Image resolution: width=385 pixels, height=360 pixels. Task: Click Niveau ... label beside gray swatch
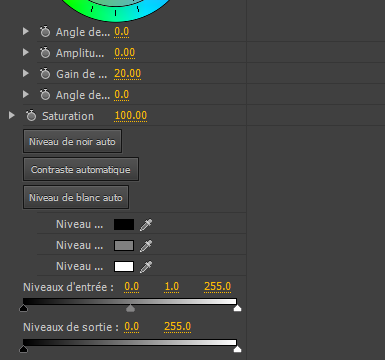80,246
